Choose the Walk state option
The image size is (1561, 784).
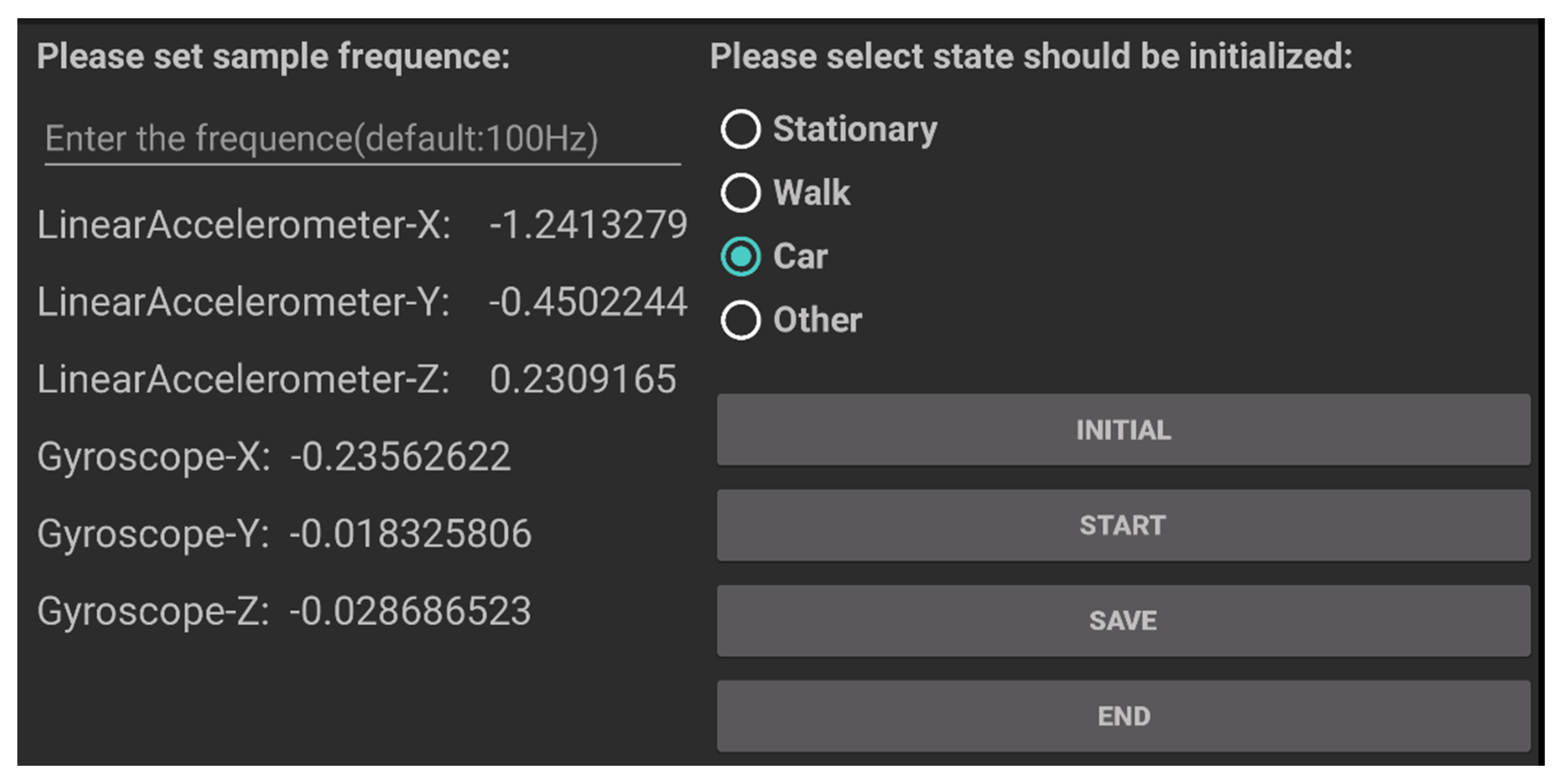[x=740, y=193]
